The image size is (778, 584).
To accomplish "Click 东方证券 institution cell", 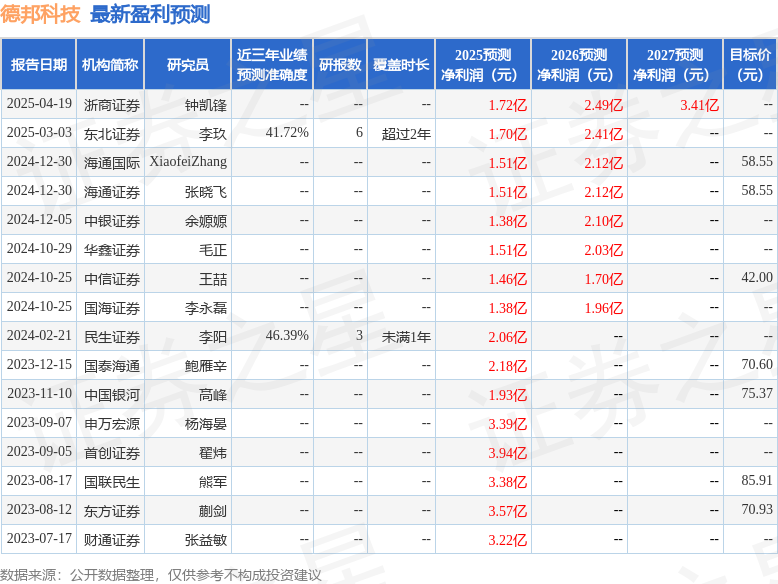I will [112, 511].
